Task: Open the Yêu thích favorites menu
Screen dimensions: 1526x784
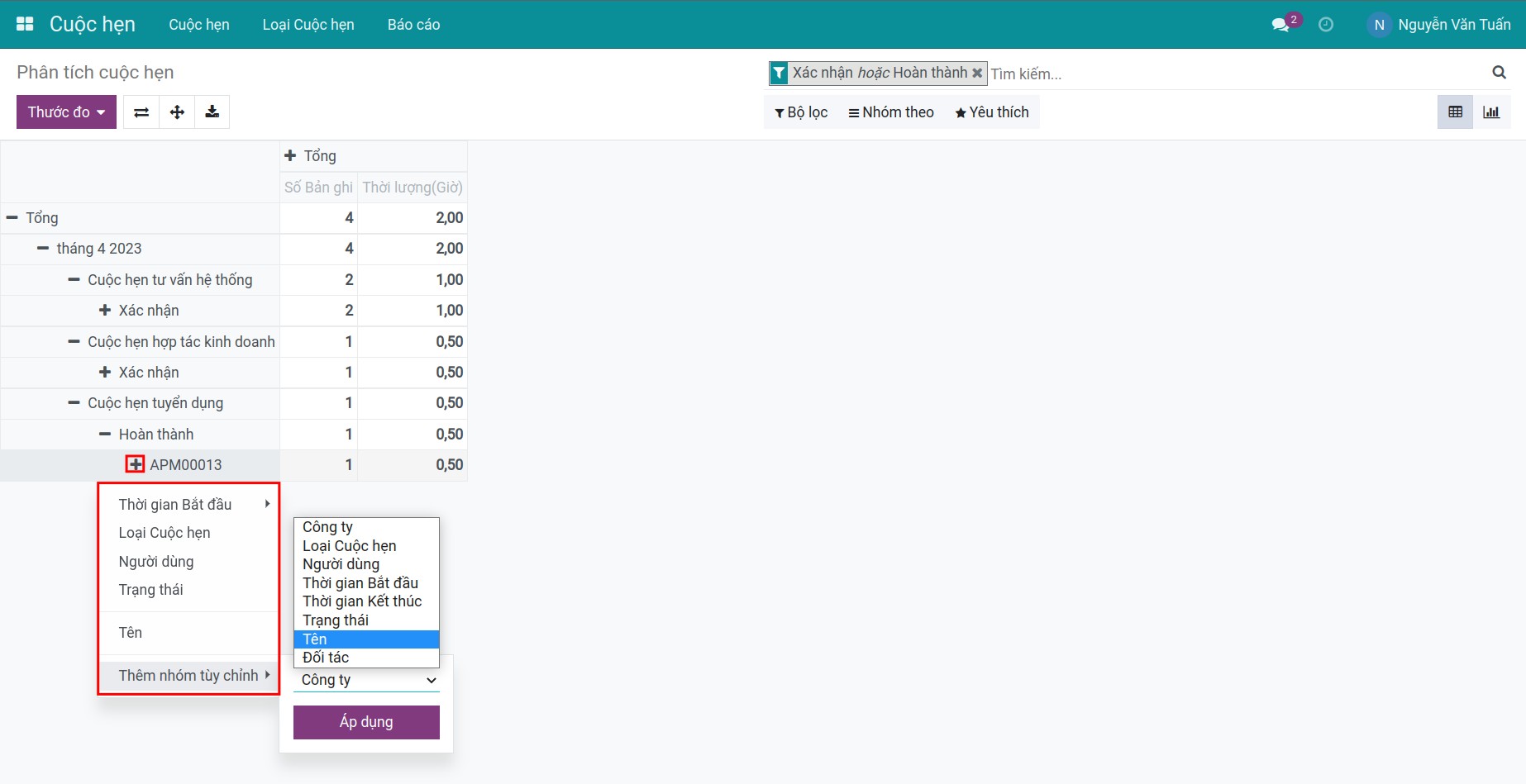Action: click(x=992, y=112)
